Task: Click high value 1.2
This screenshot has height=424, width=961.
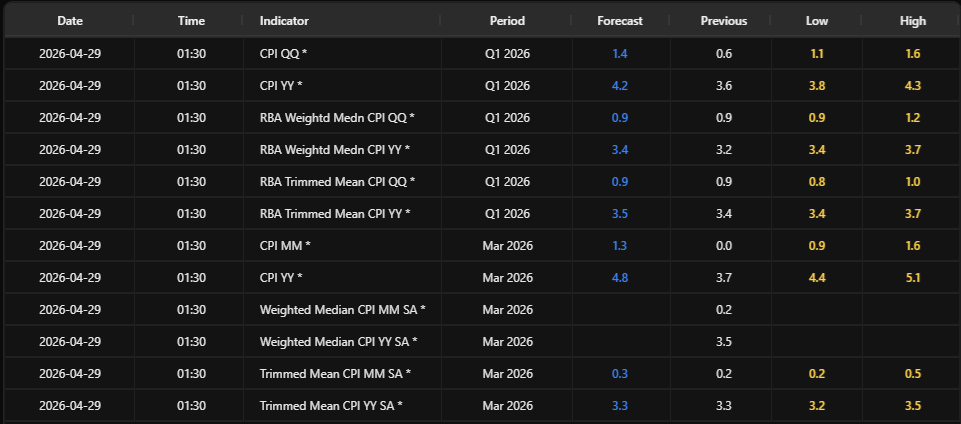Action: pos(913,118)
